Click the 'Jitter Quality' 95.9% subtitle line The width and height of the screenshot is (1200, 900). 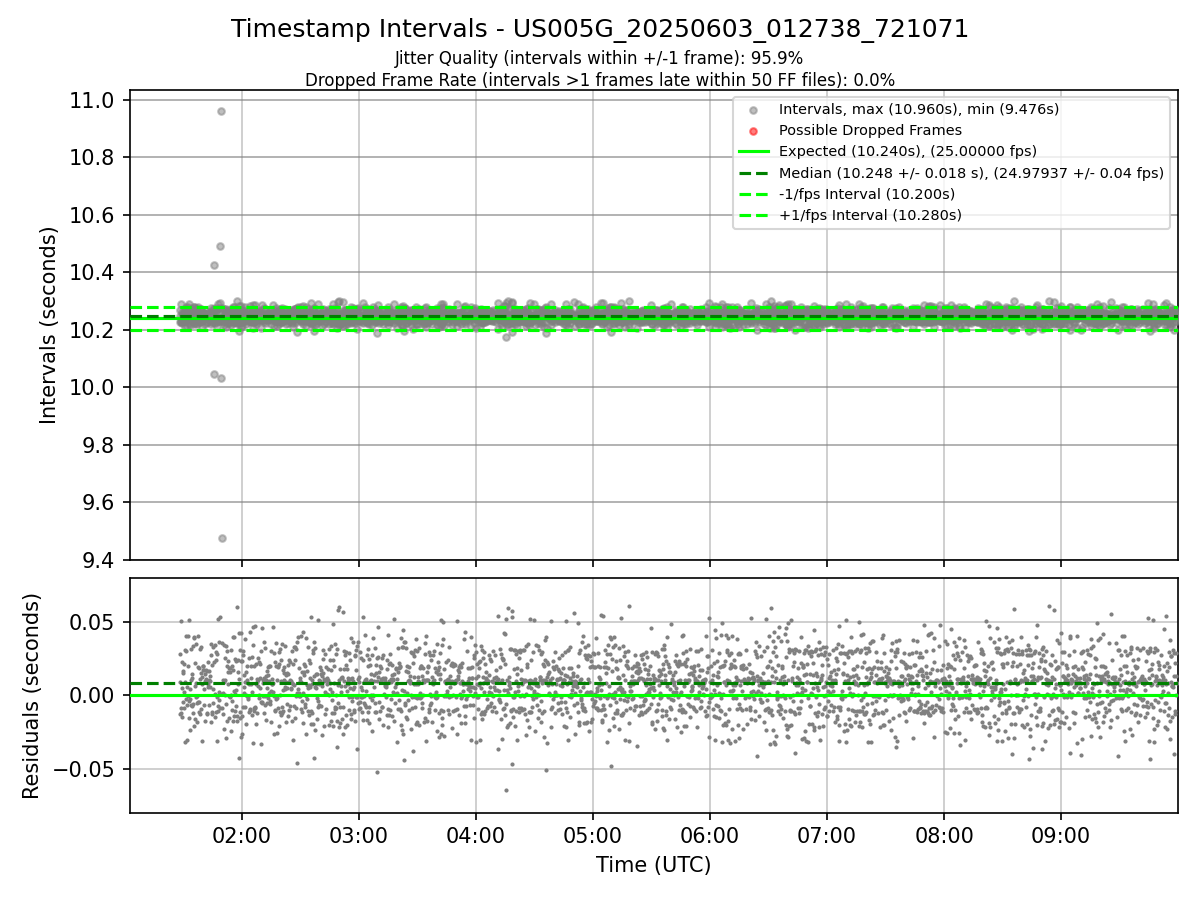click(599, 58)
